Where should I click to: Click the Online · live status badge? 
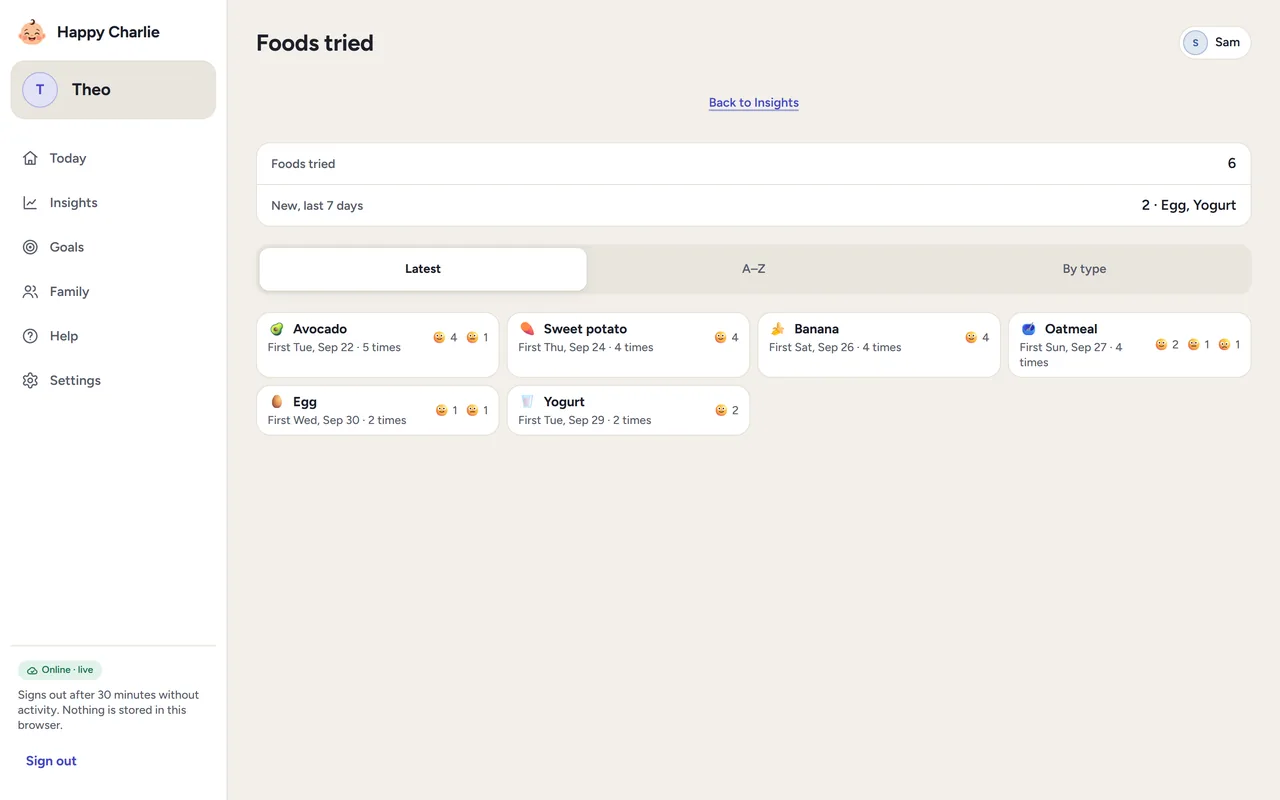[60, 670]
